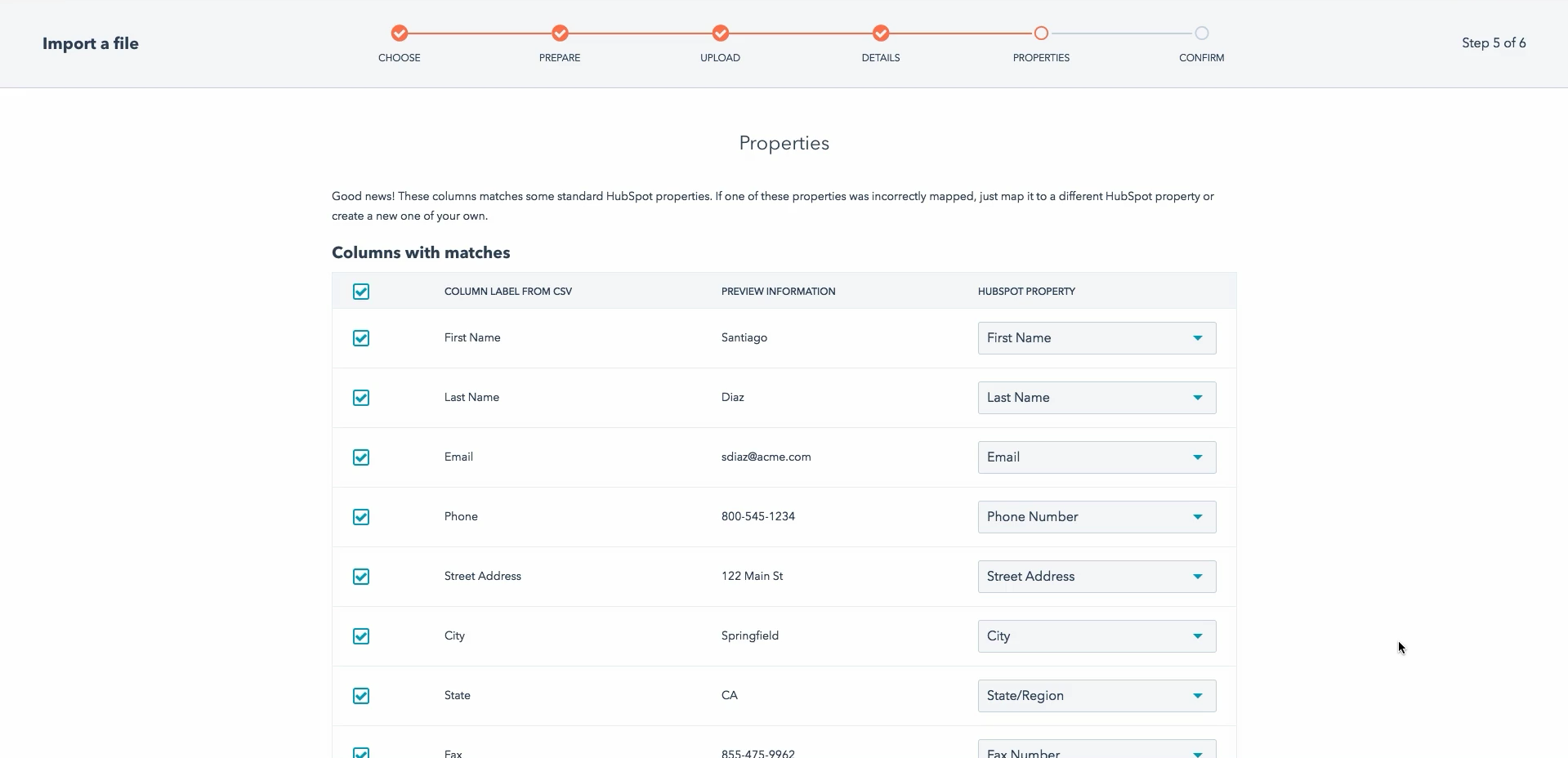Click the City dropdown arrow
This screenshot has height=758, width=1568.
point(1197,636)
